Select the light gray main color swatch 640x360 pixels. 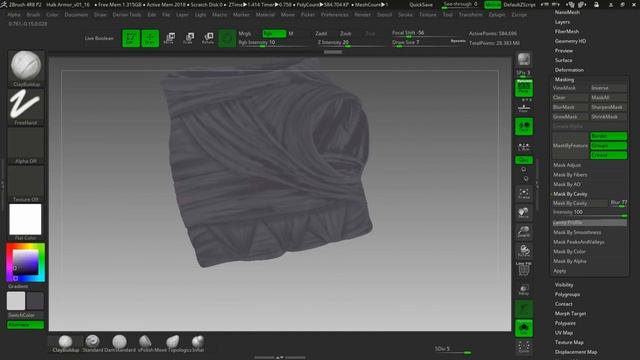[16, 301]
